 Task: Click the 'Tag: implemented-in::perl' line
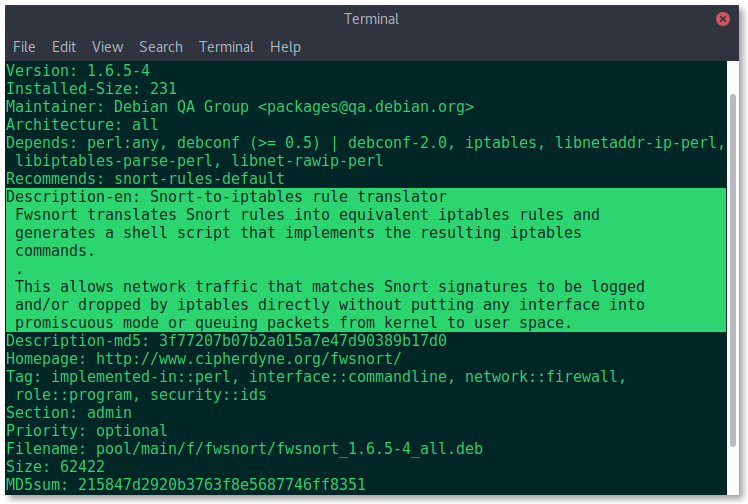click(316, 377)
